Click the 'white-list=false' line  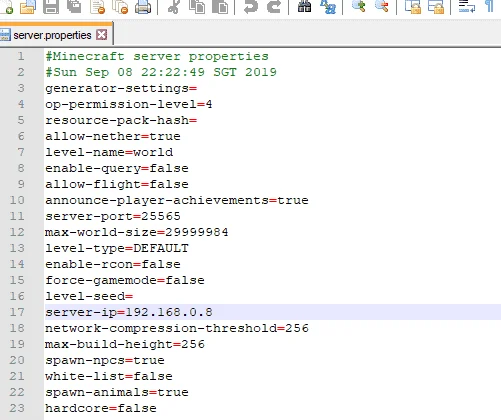(109, 376)
